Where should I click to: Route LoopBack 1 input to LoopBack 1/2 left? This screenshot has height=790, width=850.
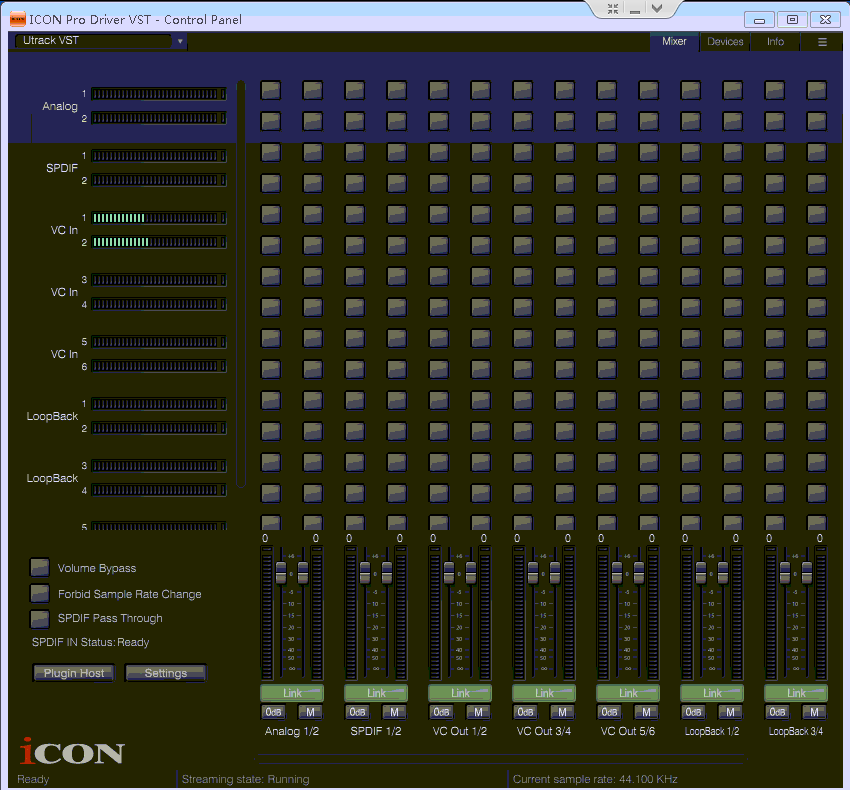(x=691, y=400)
